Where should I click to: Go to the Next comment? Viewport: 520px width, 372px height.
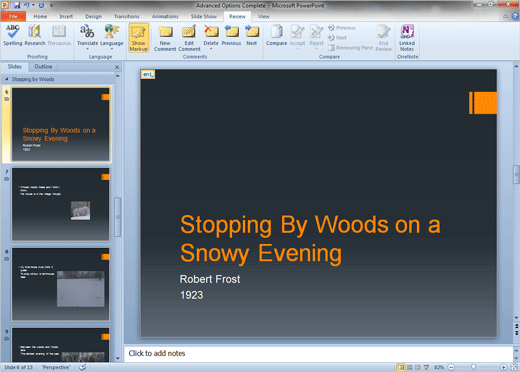(252, 35)
